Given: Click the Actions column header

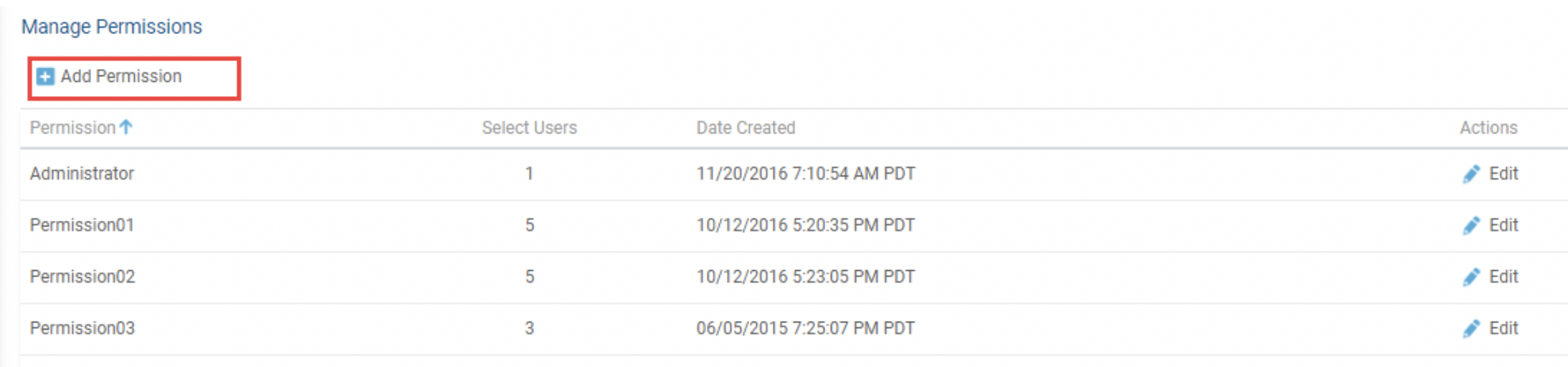Looking at the screenshot, I should (x=1489, y=128).
